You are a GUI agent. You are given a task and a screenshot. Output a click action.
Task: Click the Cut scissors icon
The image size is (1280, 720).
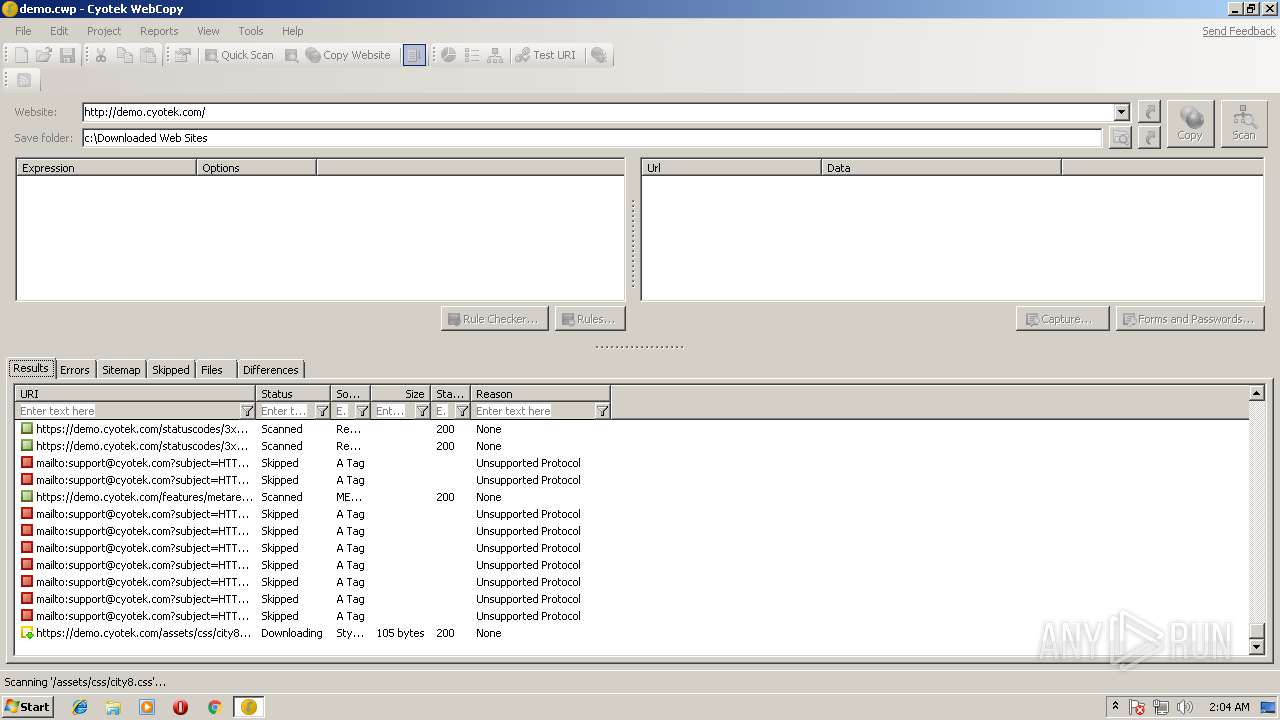(x=101, y=56)
